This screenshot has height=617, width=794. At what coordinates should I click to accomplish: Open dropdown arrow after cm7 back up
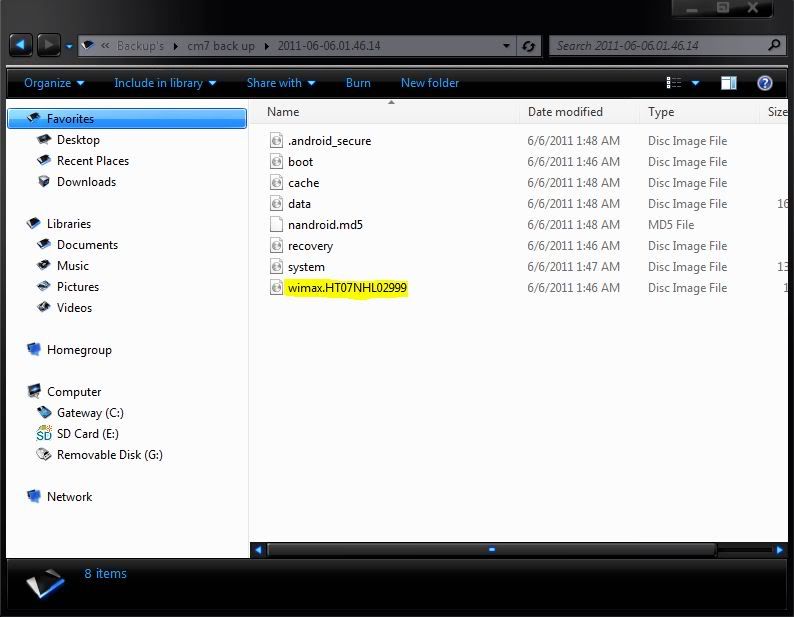coord(266,47)
